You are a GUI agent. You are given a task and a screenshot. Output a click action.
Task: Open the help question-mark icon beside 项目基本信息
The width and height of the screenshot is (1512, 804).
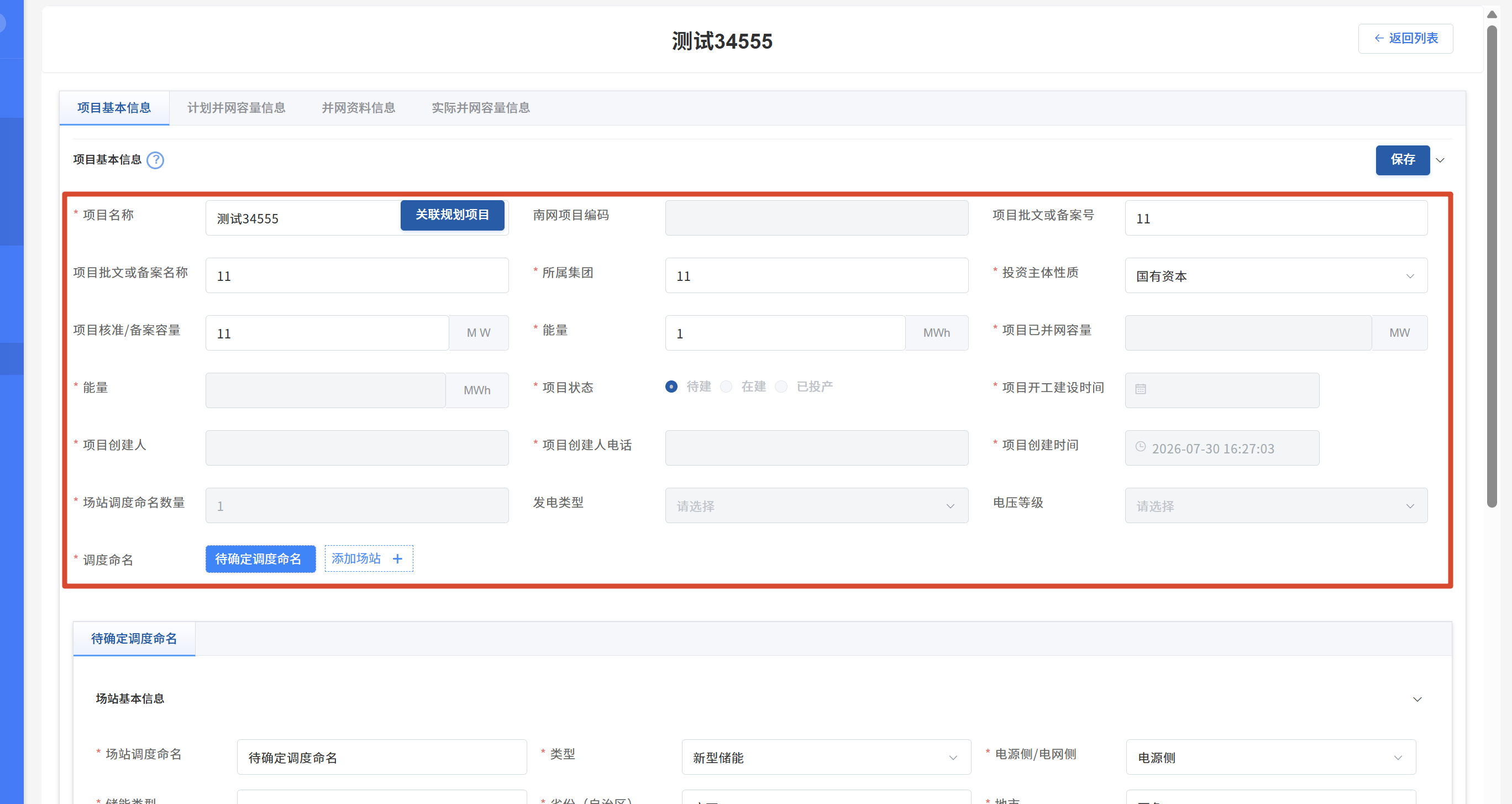pos(155,160)
